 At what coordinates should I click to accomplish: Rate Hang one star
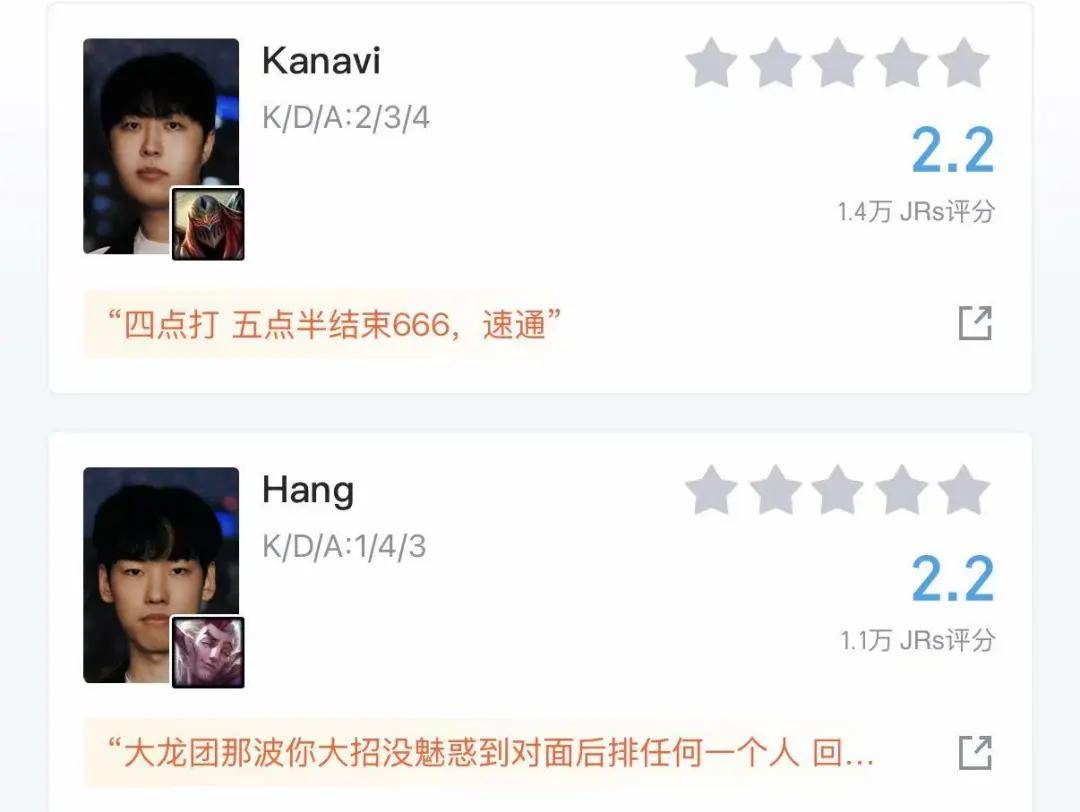[712, 490]
